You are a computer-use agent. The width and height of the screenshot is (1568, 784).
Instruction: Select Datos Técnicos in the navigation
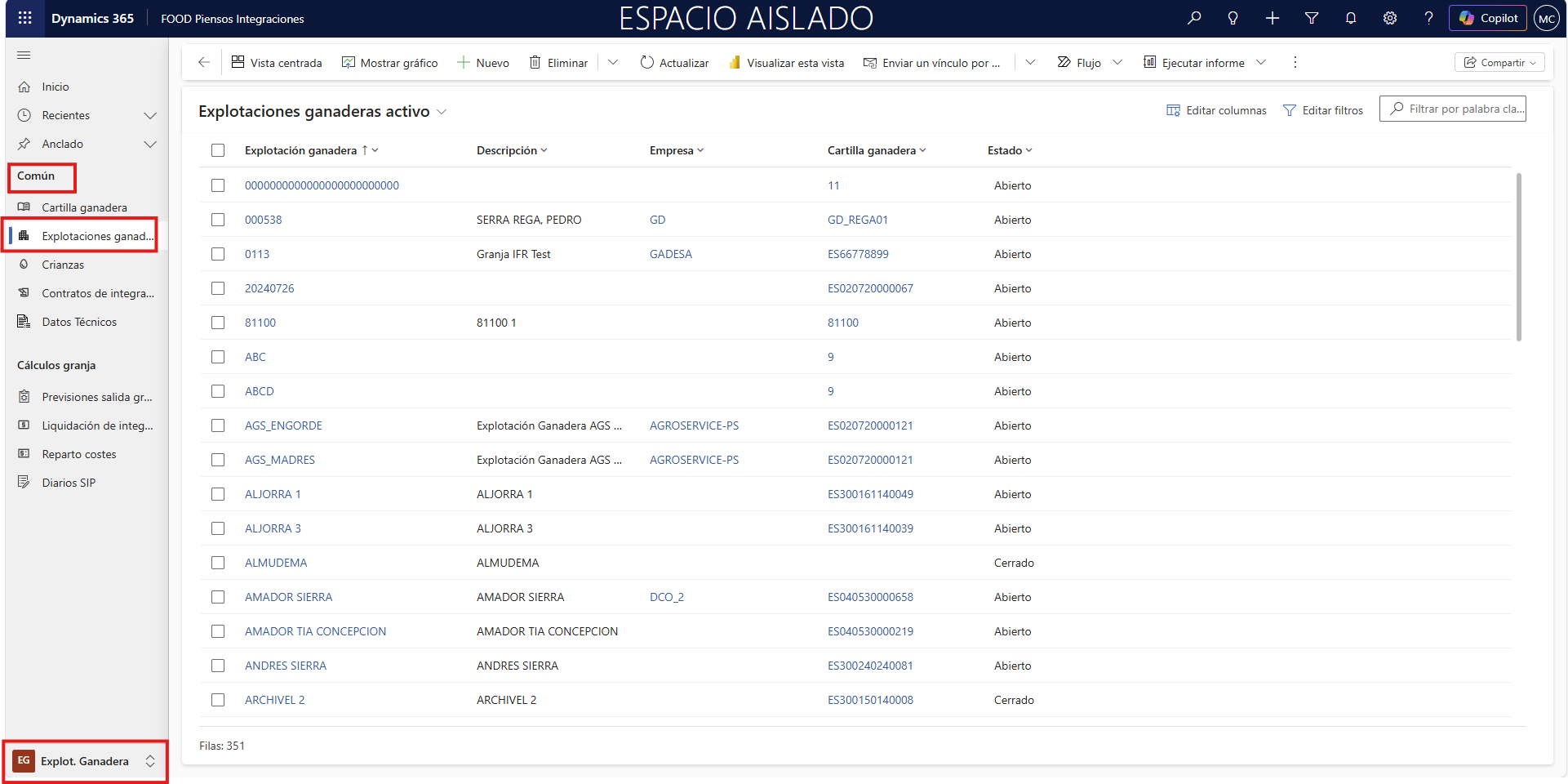(x=79, y=322)
